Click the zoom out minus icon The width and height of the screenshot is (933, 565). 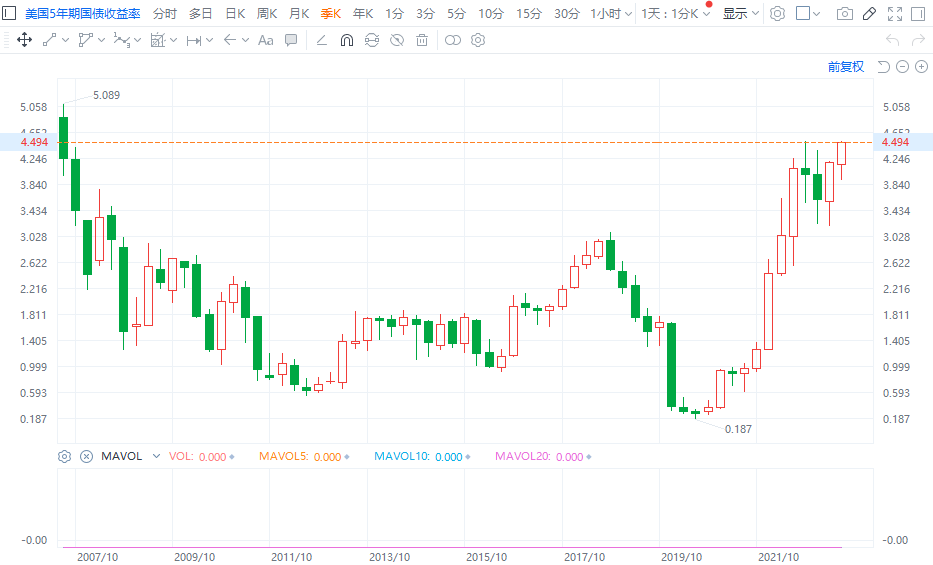tap(903, 67)
